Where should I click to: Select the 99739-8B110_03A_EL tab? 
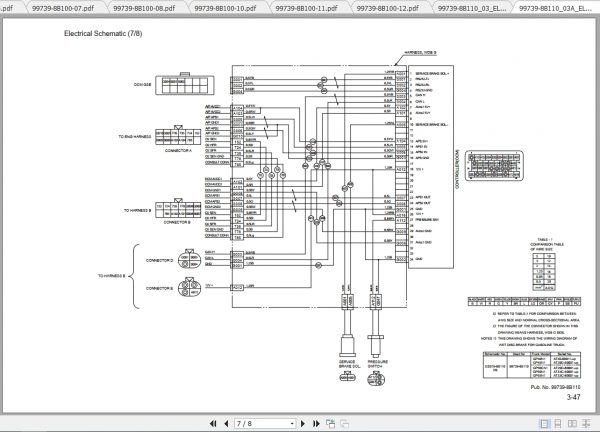click(x=556, y=8)
